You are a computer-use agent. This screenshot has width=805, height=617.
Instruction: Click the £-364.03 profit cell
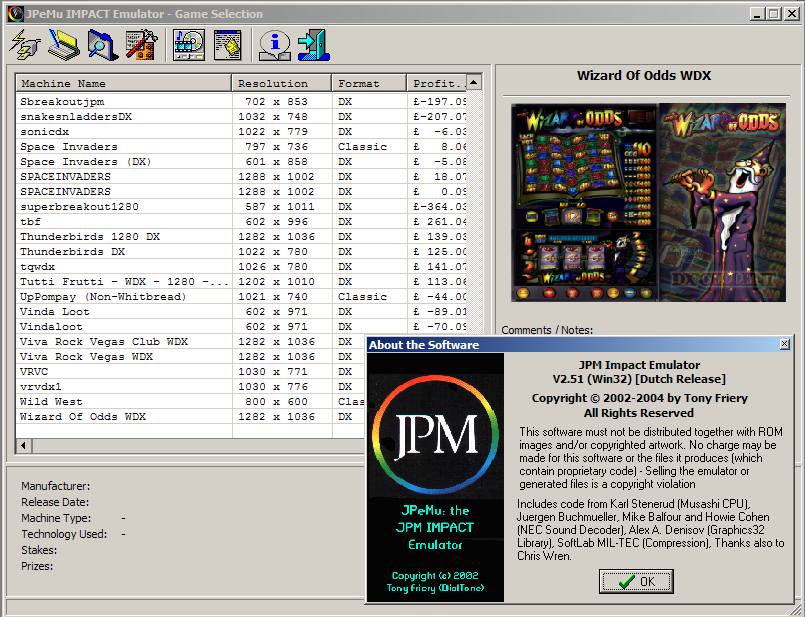coord(439,206)
